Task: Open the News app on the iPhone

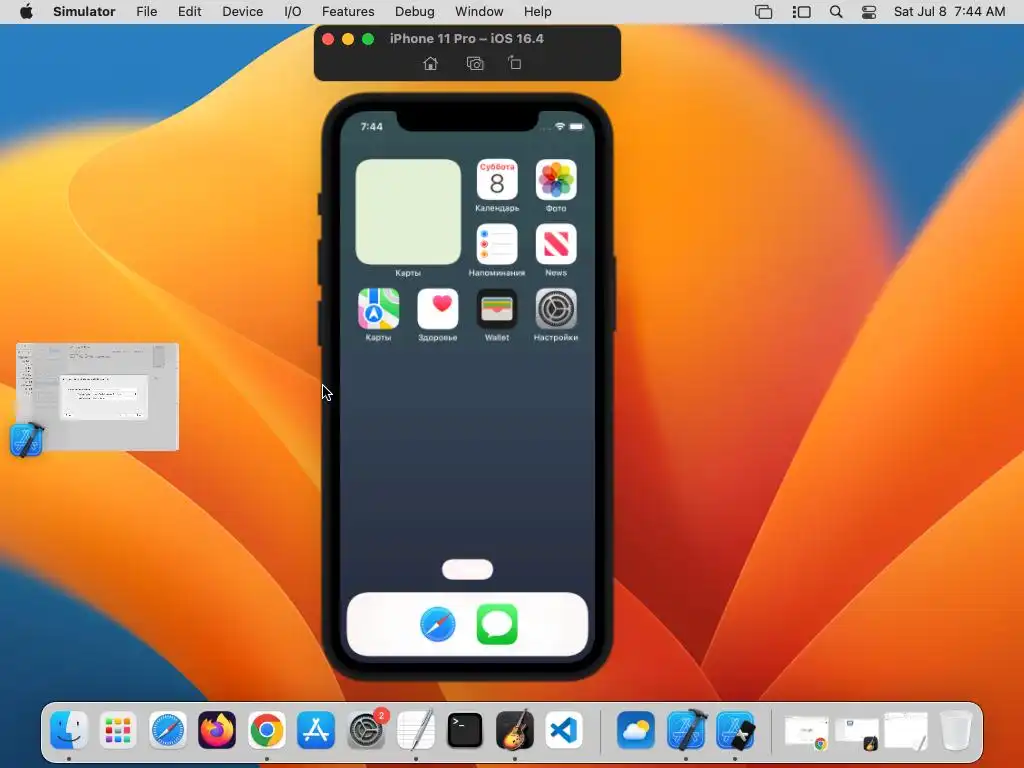Action: point(556,244)
